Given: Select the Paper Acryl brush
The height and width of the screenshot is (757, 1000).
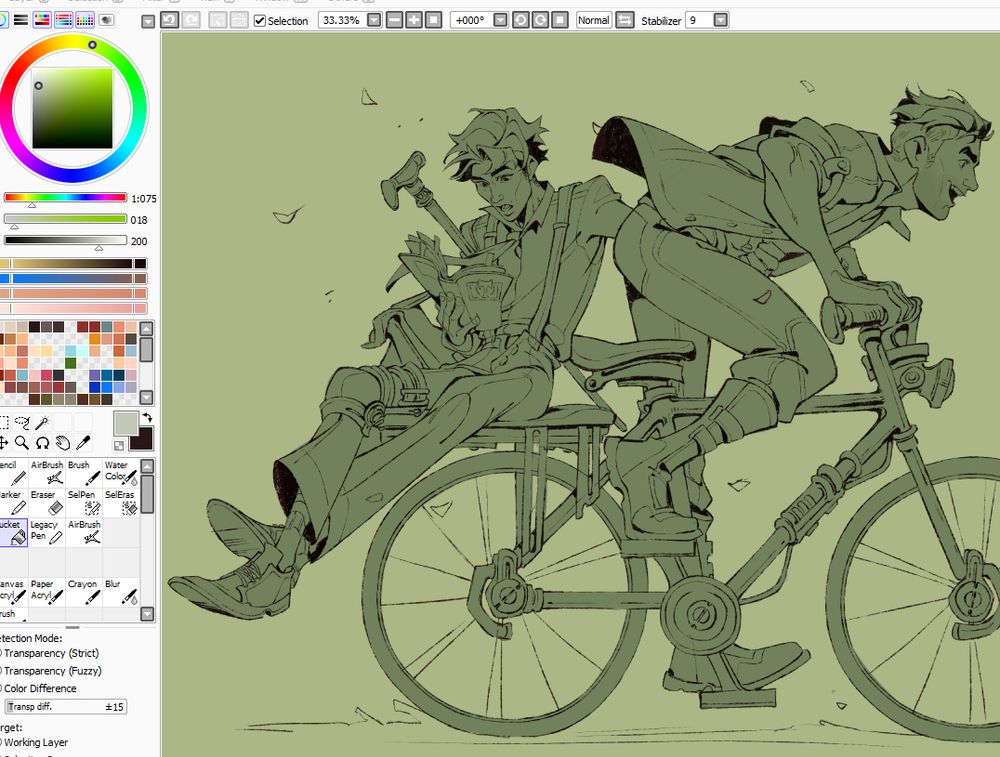Looking at the screenshot, I should pos(47,591).
